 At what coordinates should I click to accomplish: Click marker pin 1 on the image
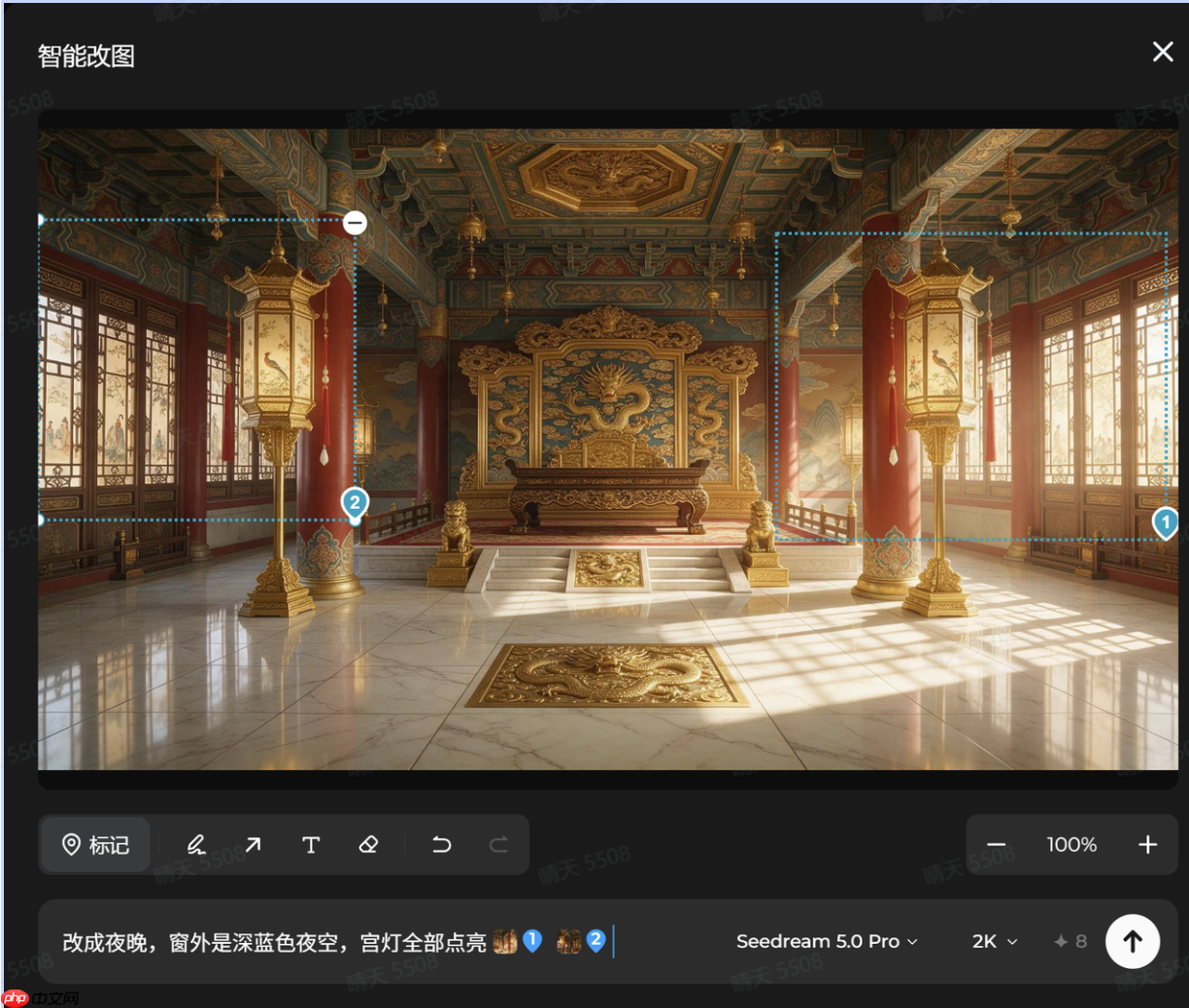(x=1166, y=522)
